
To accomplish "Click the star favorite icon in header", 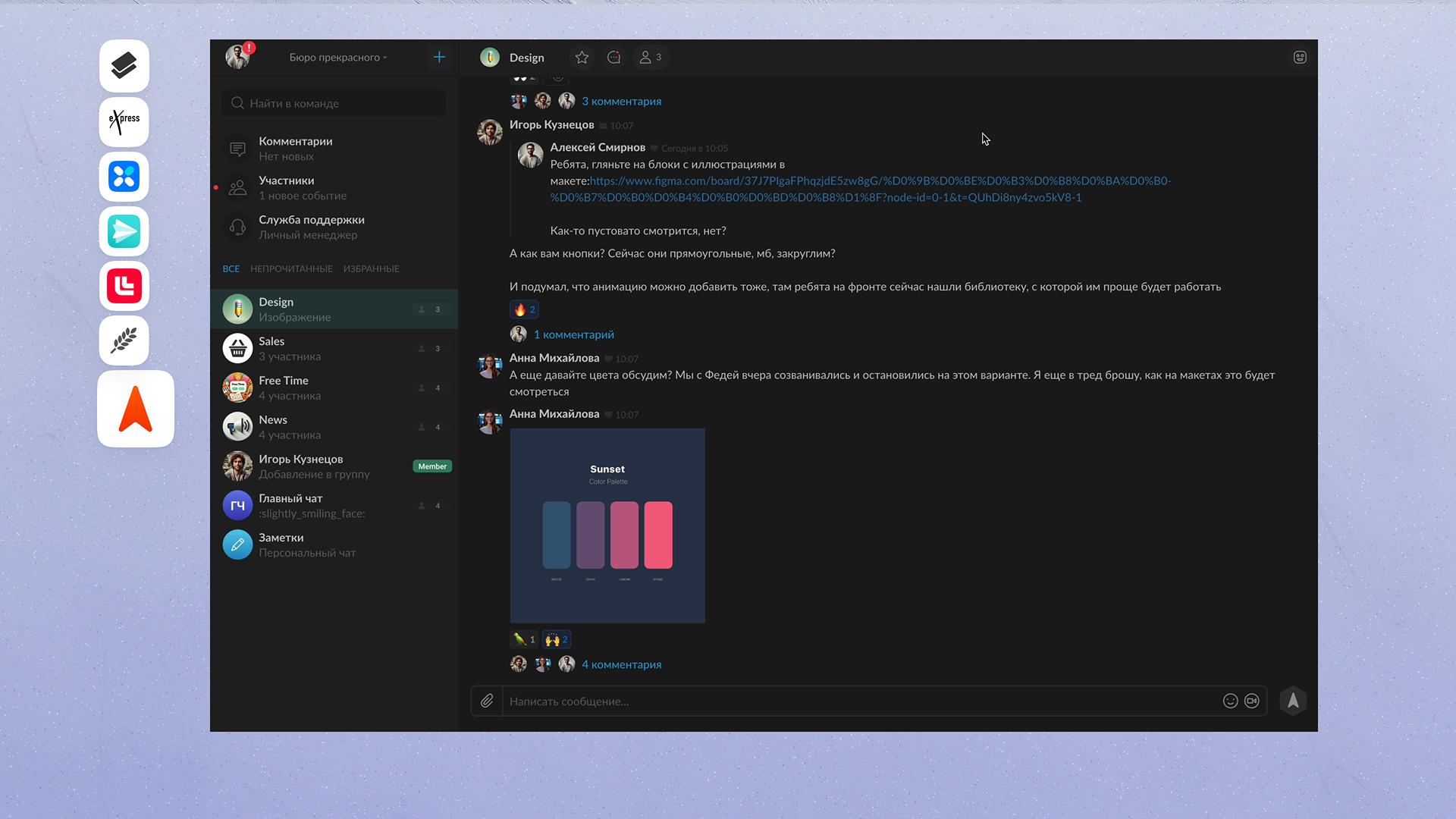I will coord(582,58).
